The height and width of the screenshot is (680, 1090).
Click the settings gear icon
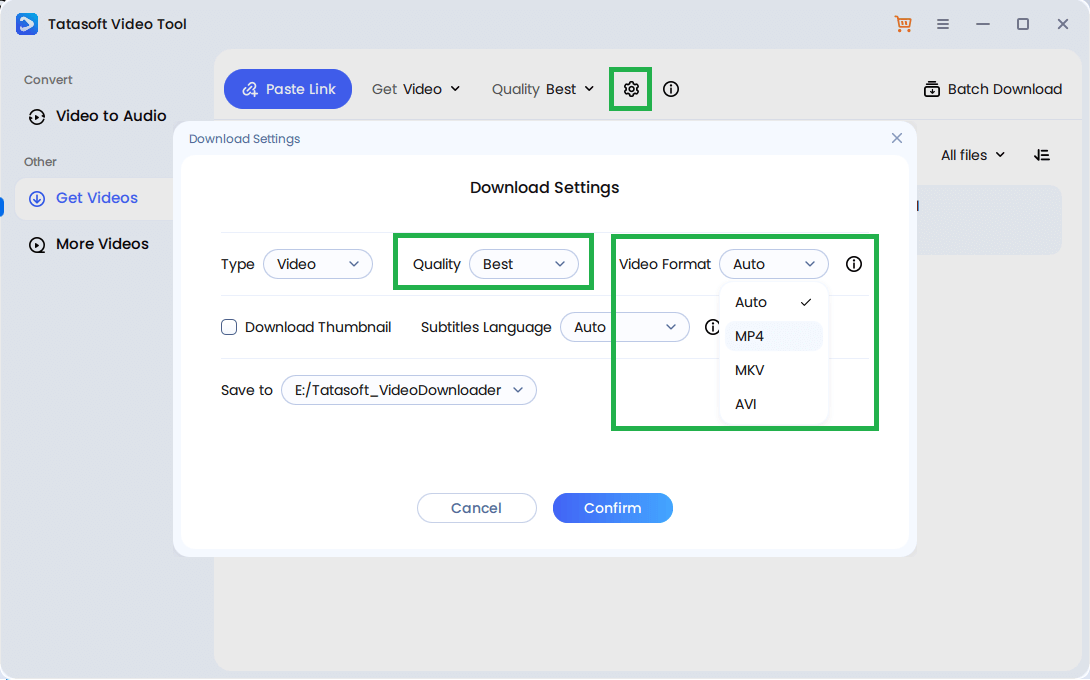click(631, 89)
